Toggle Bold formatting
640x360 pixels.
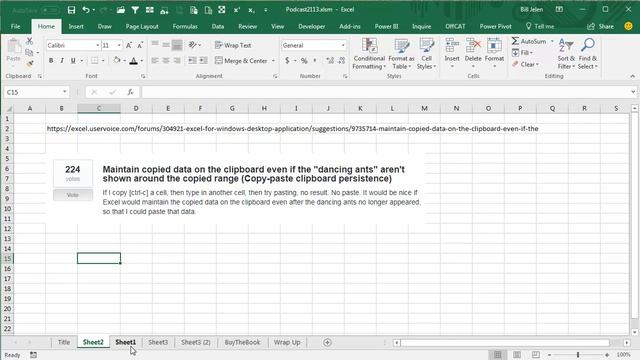pyautogui.click(x=51, y=61)
